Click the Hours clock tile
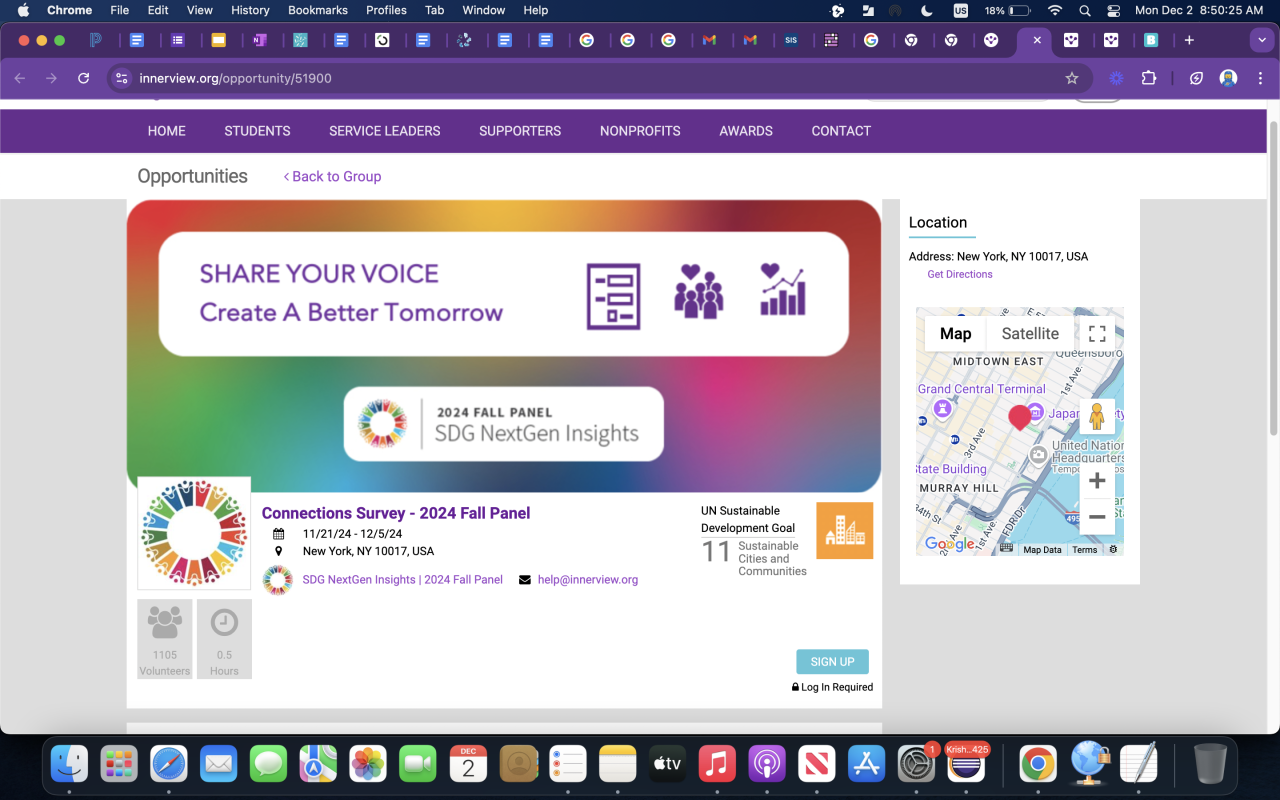The width and height of the screenshot is (1280, 800). click(224, 639)
